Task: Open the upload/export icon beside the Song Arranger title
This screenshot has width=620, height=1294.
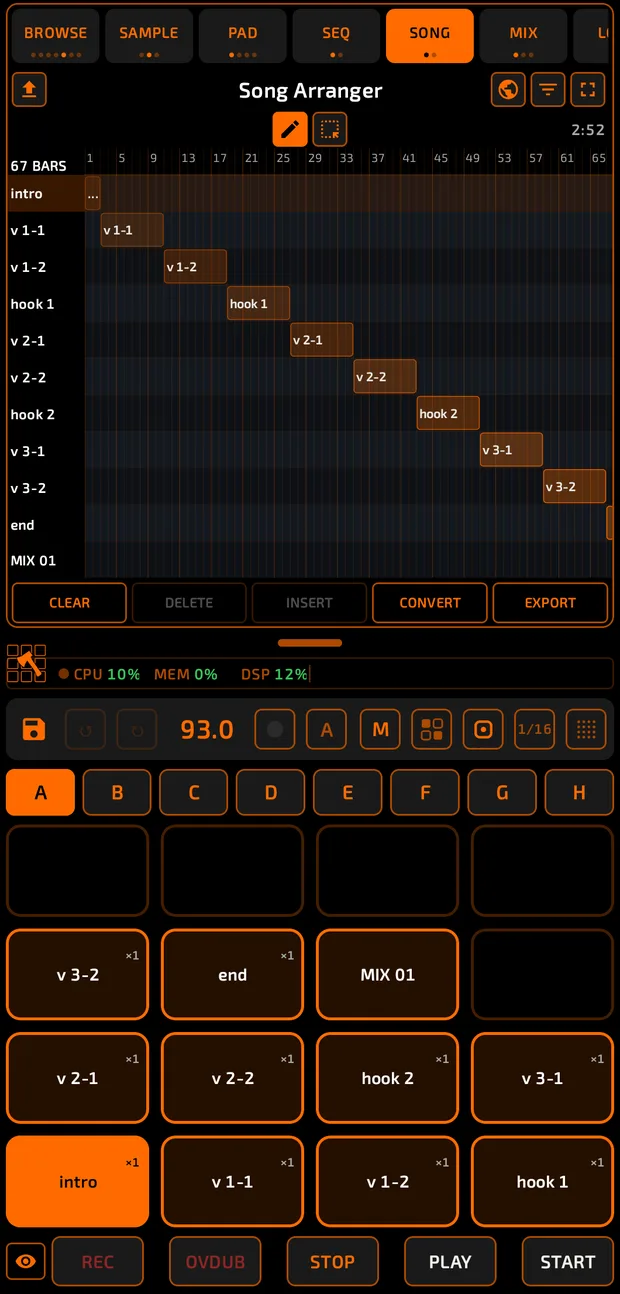Action: click(x=29, y=90)
